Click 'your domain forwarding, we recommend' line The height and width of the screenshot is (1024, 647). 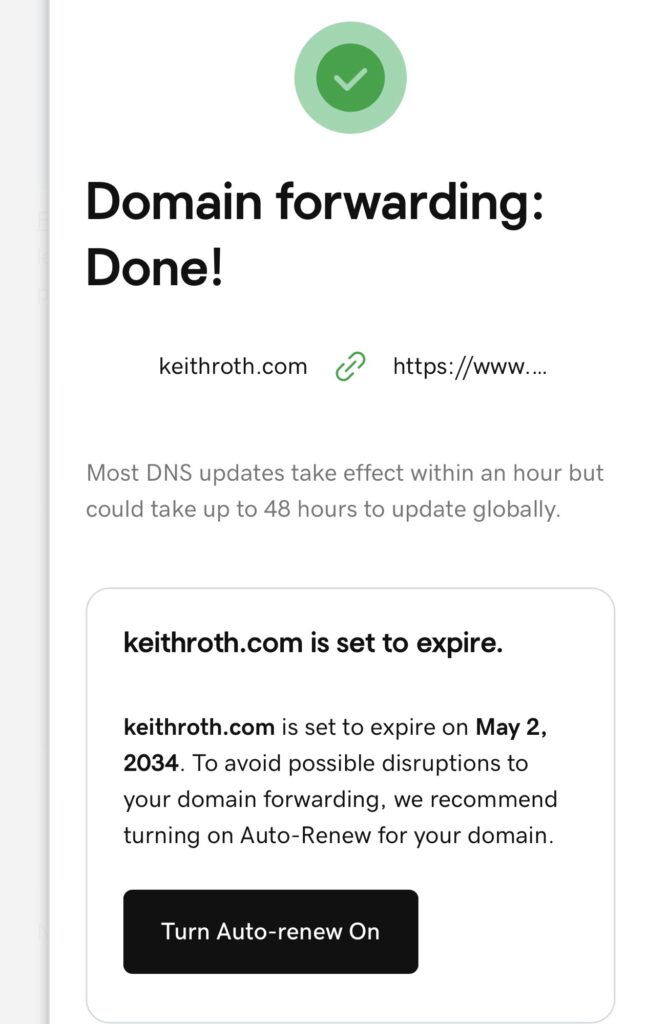pyautogui.click(x=340, y=799)
